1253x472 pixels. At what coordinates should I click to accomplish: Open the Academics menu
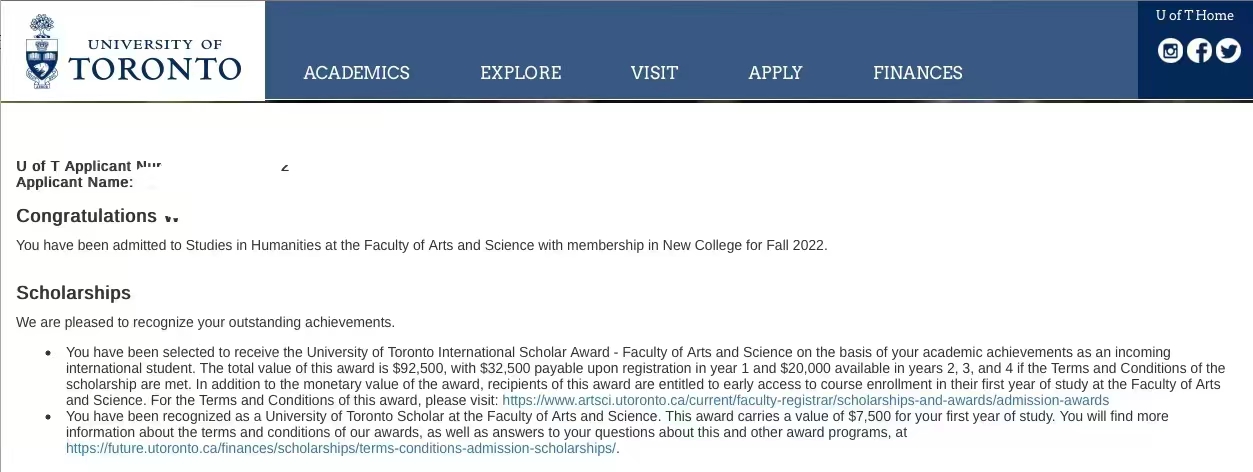point(356,73)
